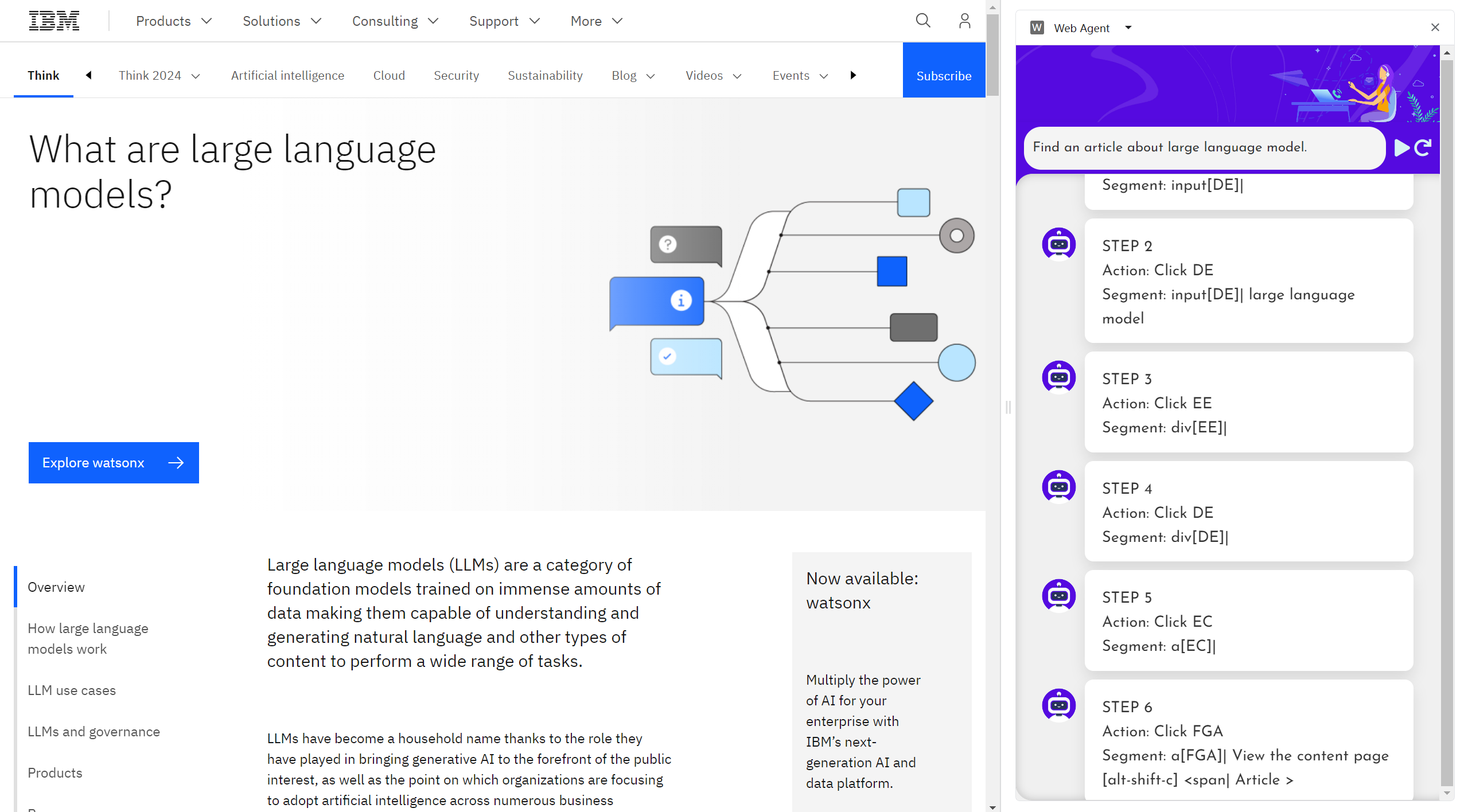1468x812 pixels.
Task: Click robot avatar beside STEP 4
Action: pos(1058,486)
